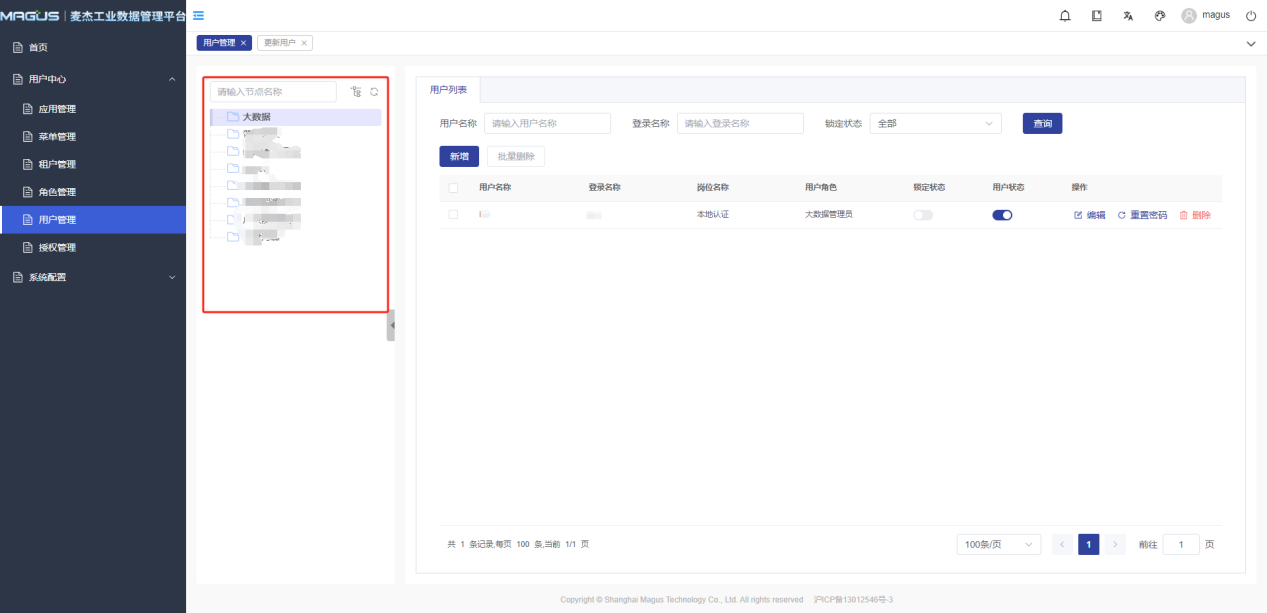Check the select-all checkbox in table header

[453, 188]
